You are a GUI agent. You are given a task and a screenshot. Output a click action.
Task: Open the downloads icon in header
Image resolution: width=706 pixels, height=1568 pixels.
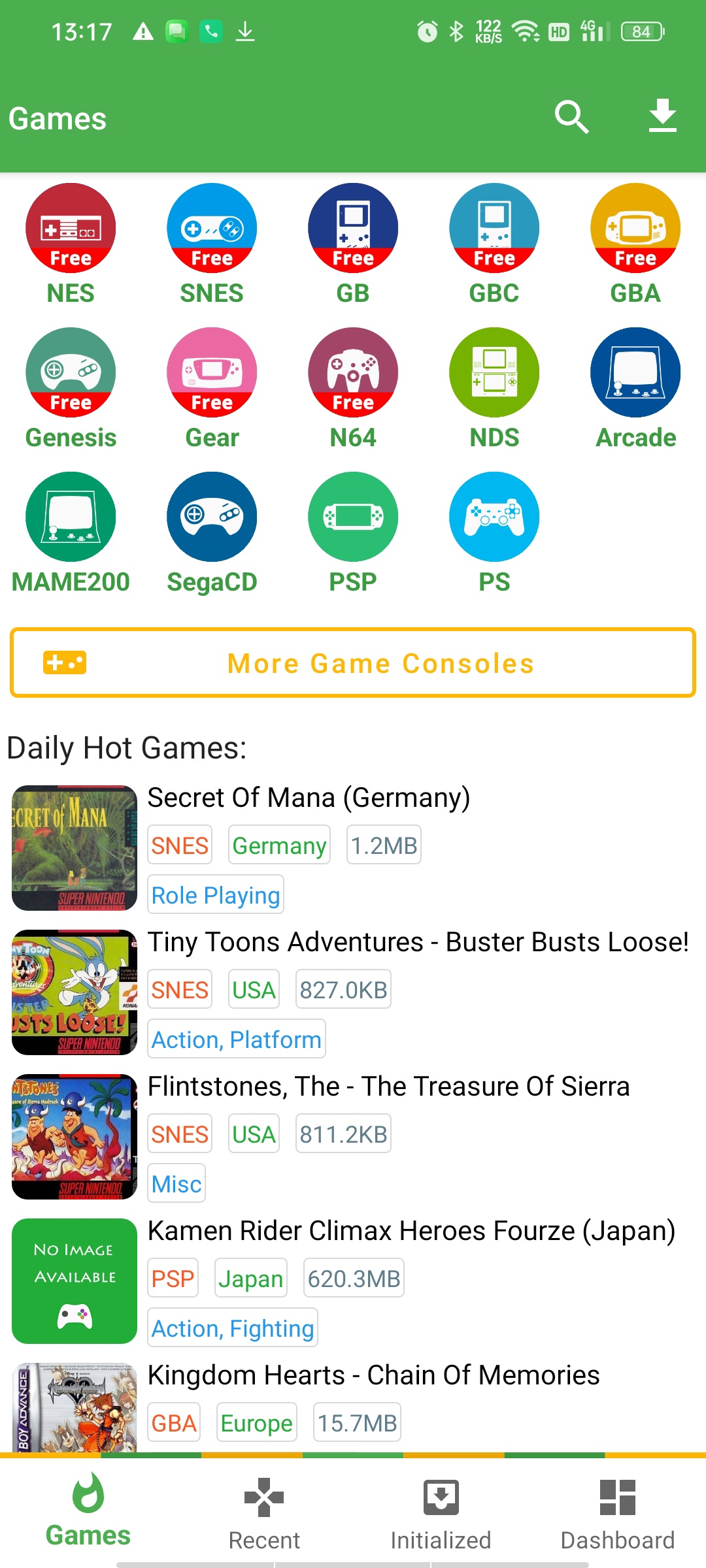coord(663,116)
